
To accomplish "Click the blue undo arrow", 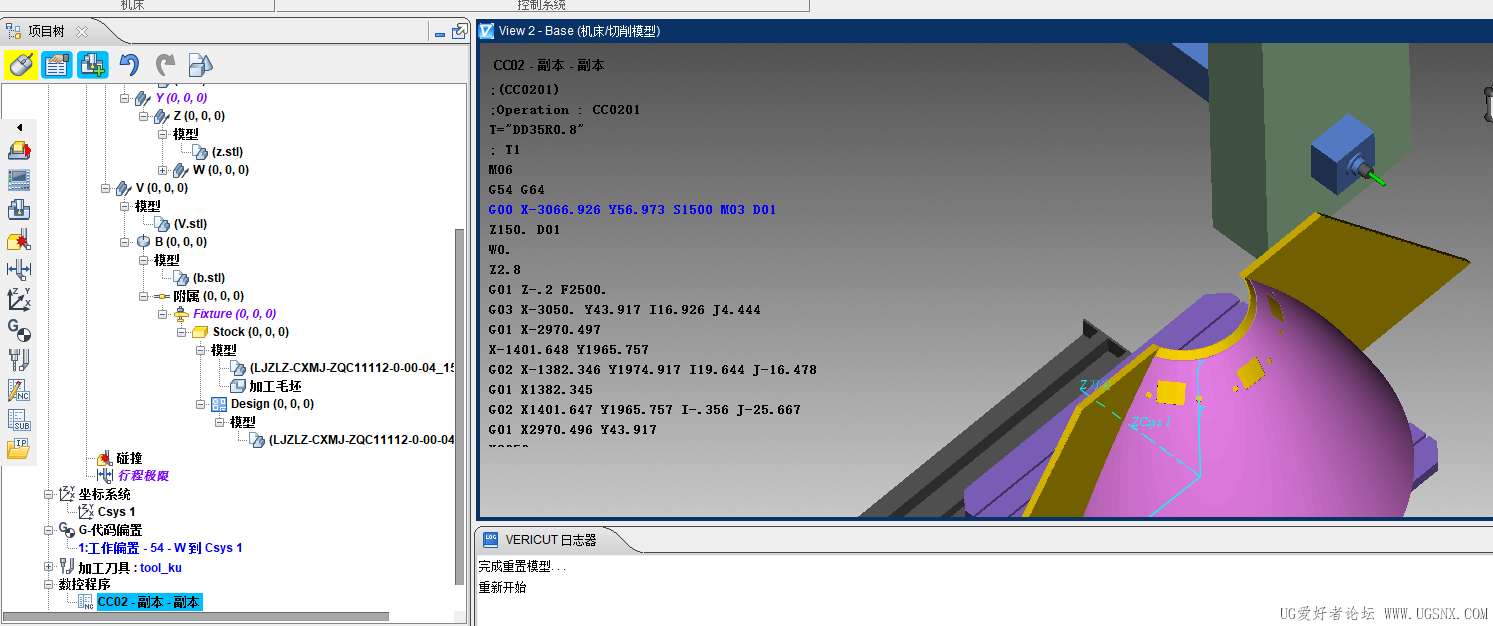I will tap(129, 65).
